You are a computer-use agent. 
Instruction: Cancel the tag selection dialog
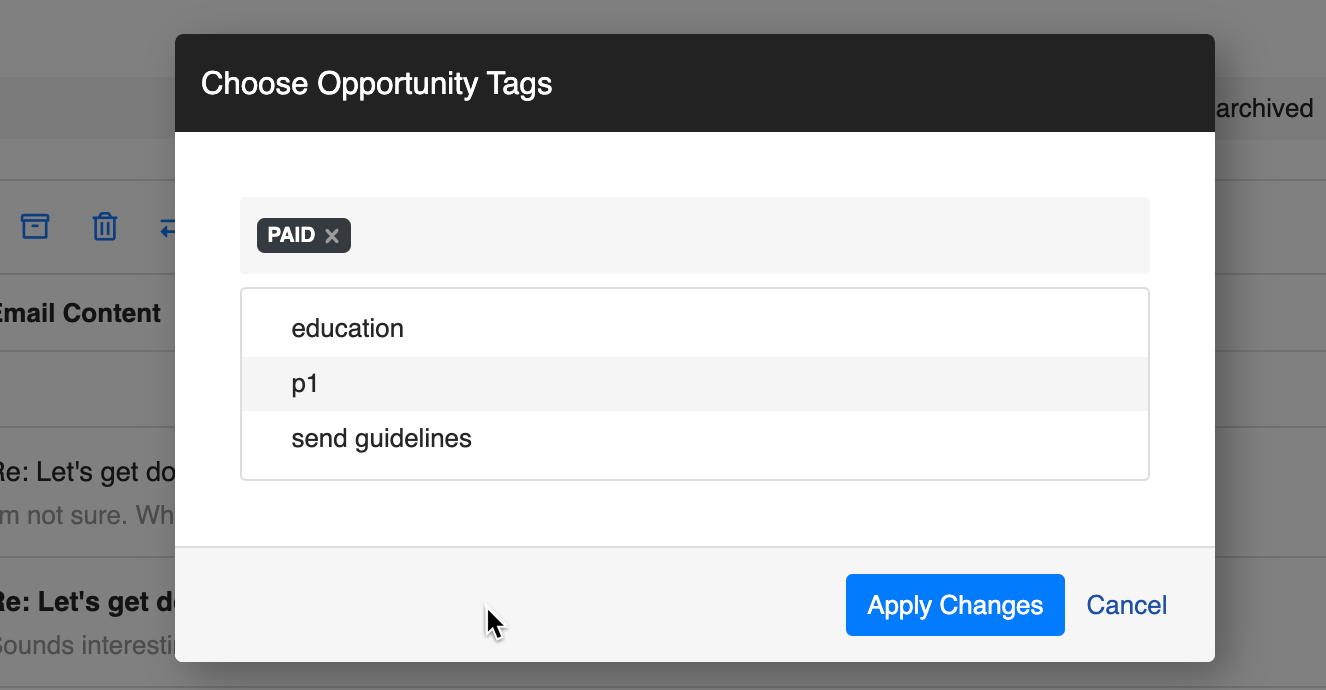click(1126, 605)
